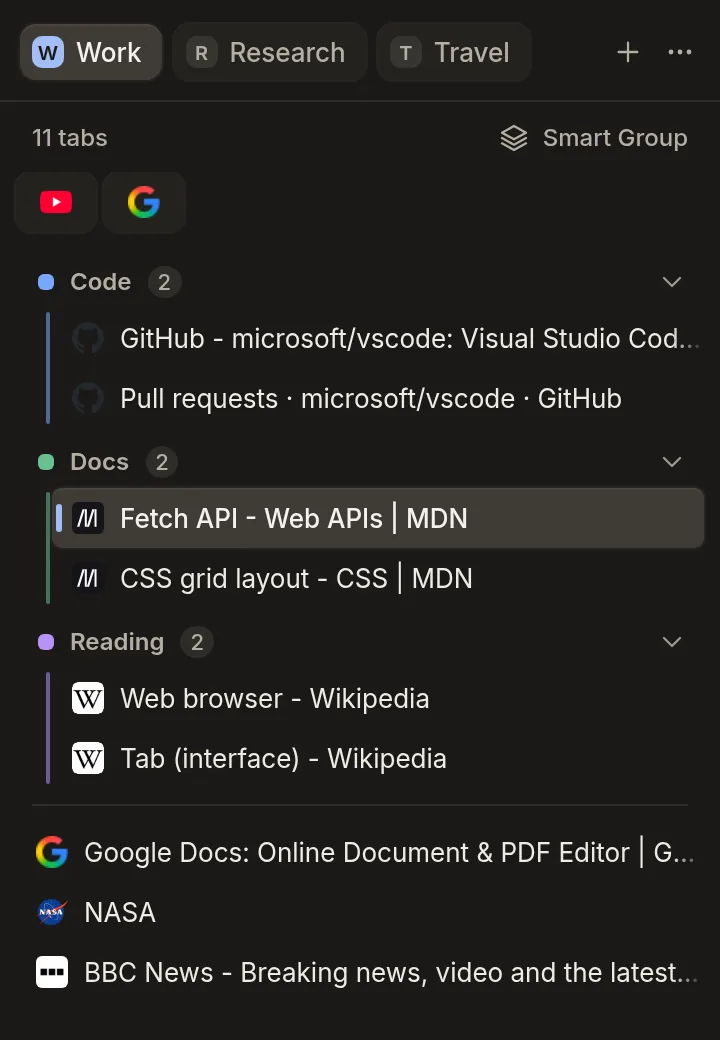Click the BBC News favicon
720x1040 pixels.
[52, 972]
